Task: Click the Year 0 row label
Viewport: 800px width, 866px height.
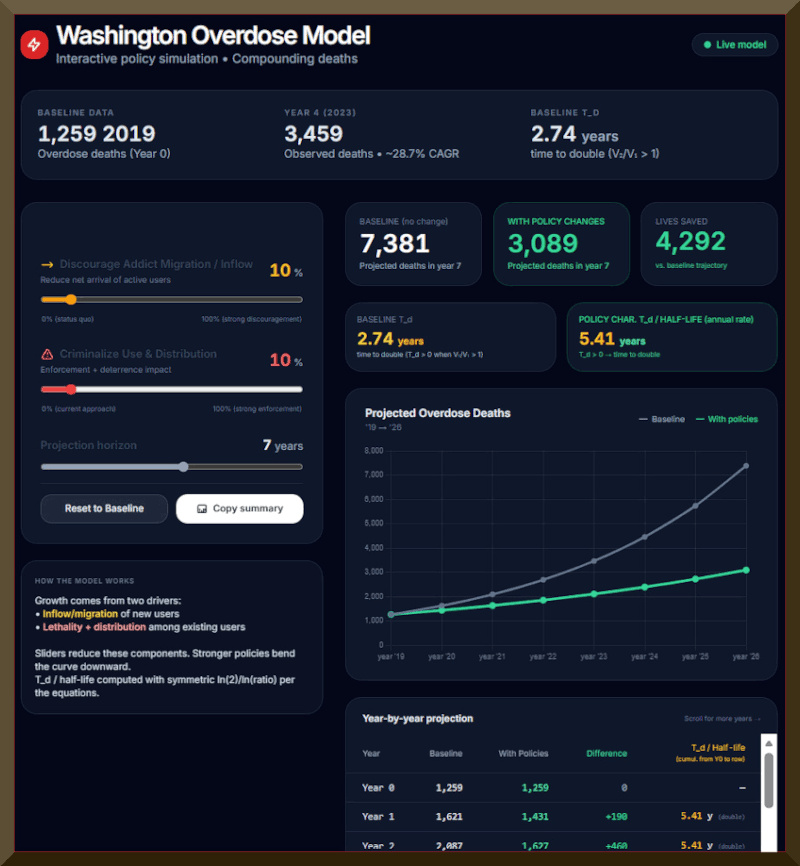Action: [x=378, y=788]
